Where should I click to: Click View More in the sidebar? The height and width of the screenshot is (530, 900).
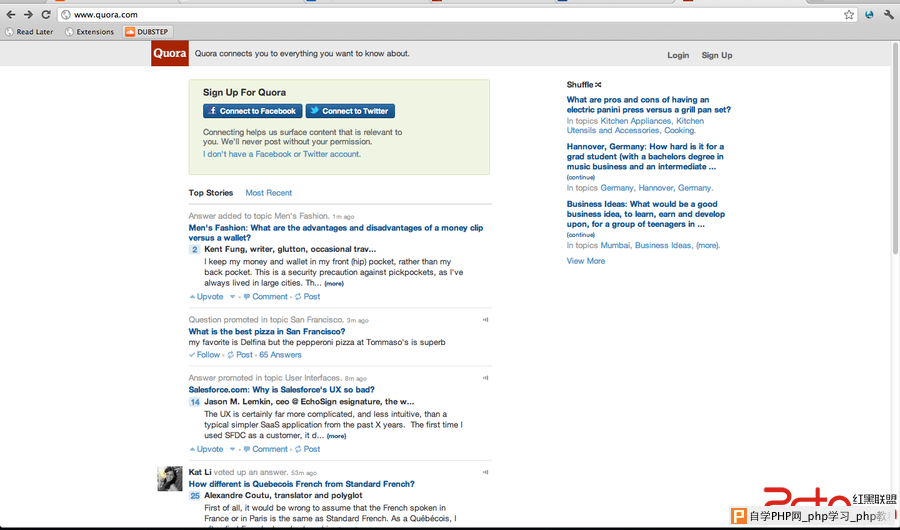pos(585,261)
